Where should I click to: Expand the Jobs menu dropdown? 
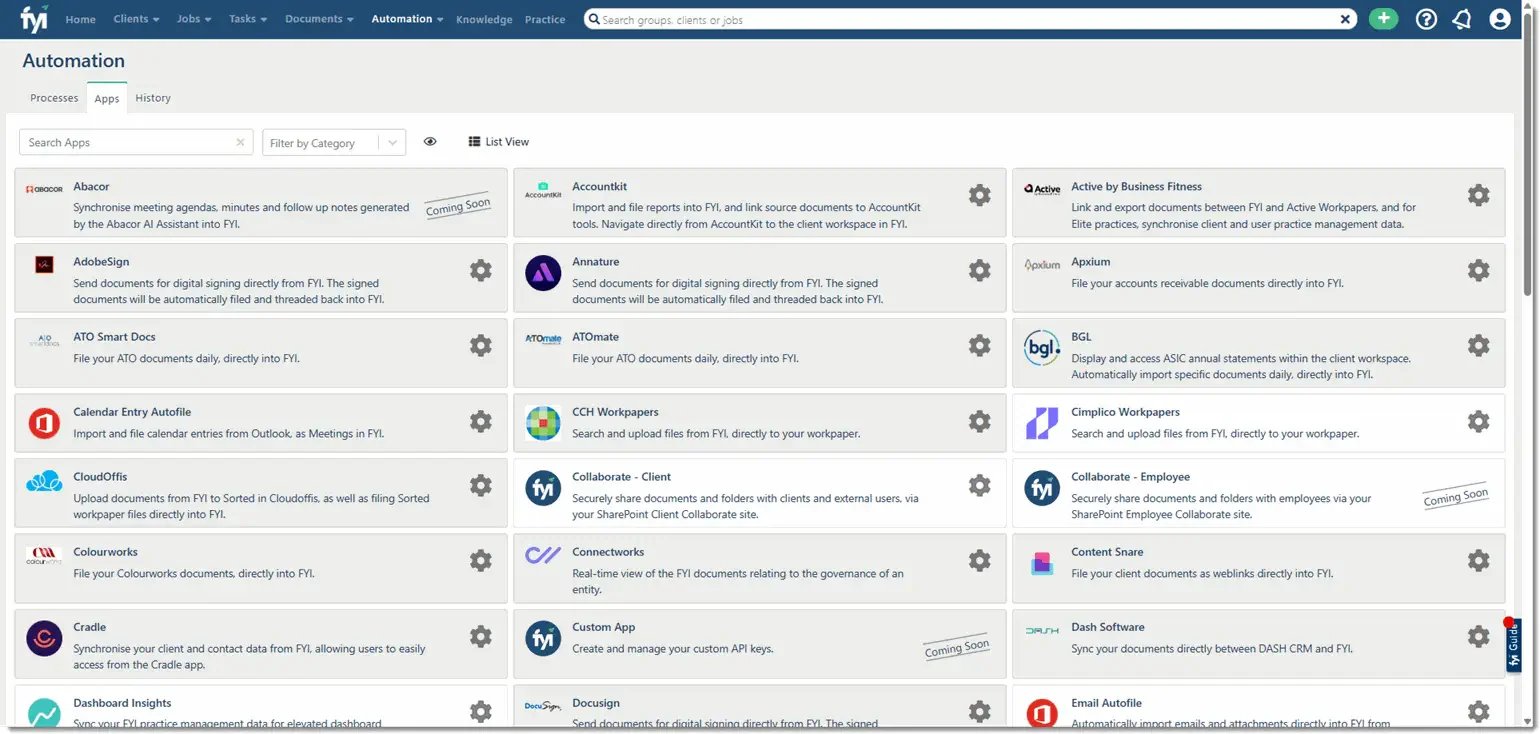coord(194,19)
